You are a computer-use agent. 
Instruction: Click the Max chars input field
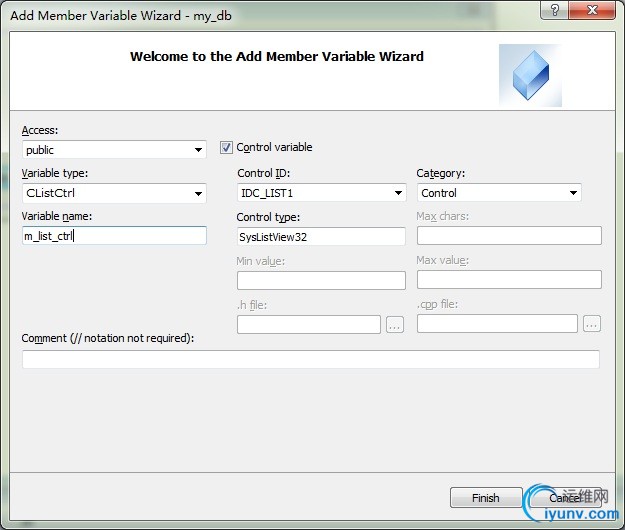[x=509, y=236]
